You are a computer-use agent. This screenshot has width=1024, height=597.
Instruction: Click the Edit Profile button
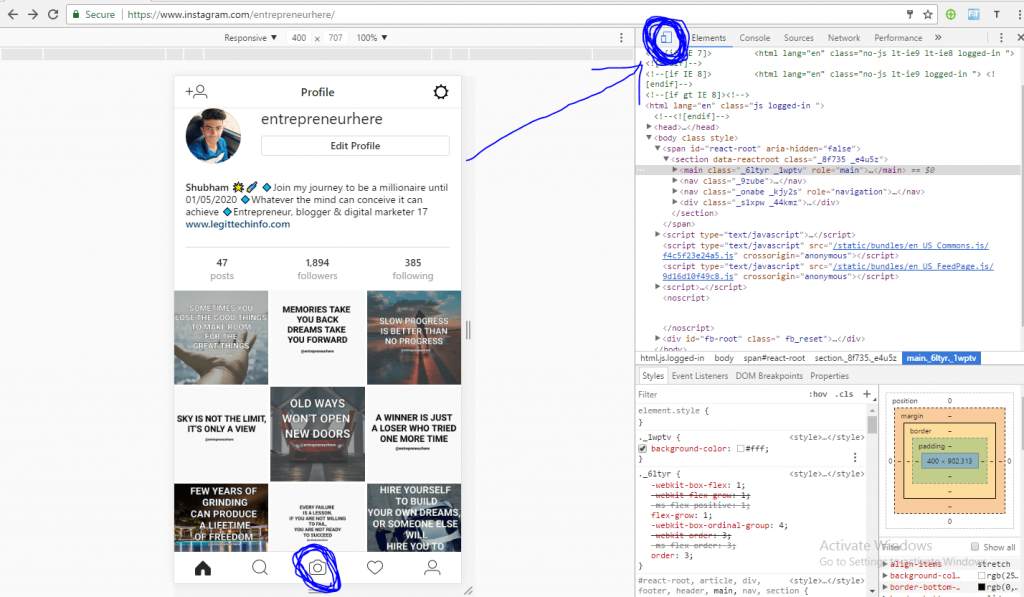click(x=355, y=145)
